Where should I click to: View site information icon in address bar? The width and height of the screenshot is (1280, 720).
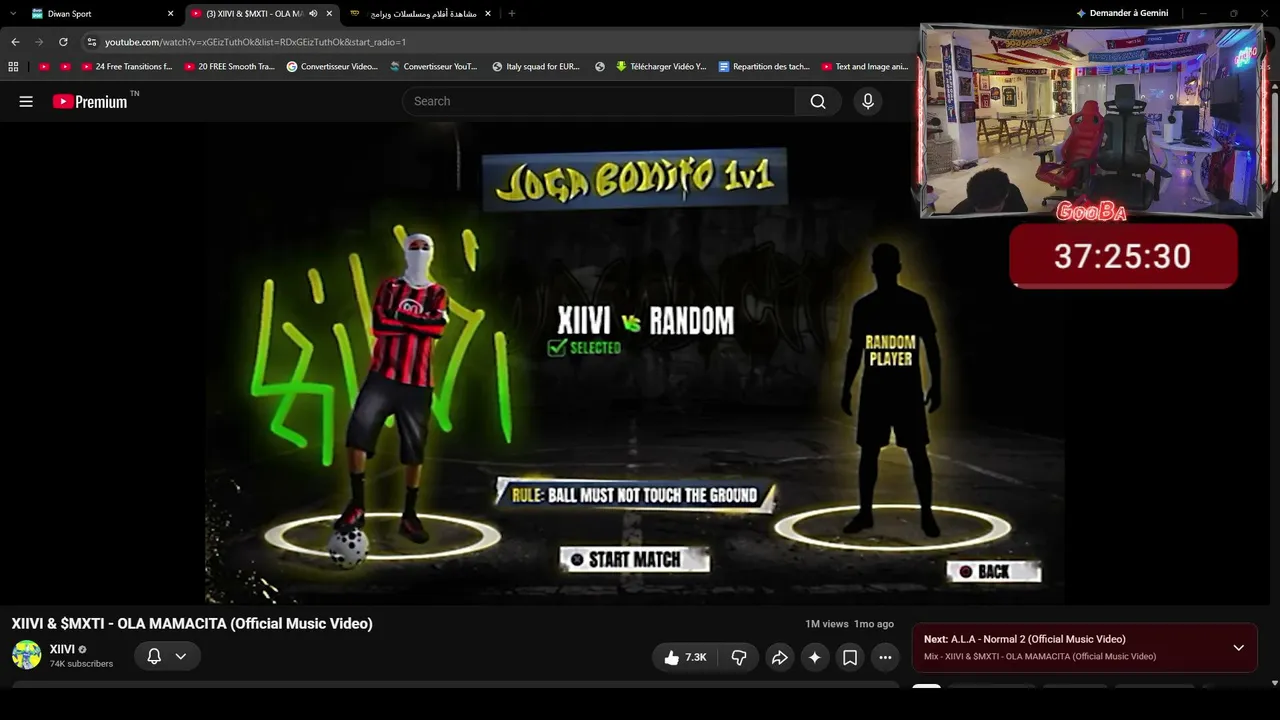pos(92,42)
